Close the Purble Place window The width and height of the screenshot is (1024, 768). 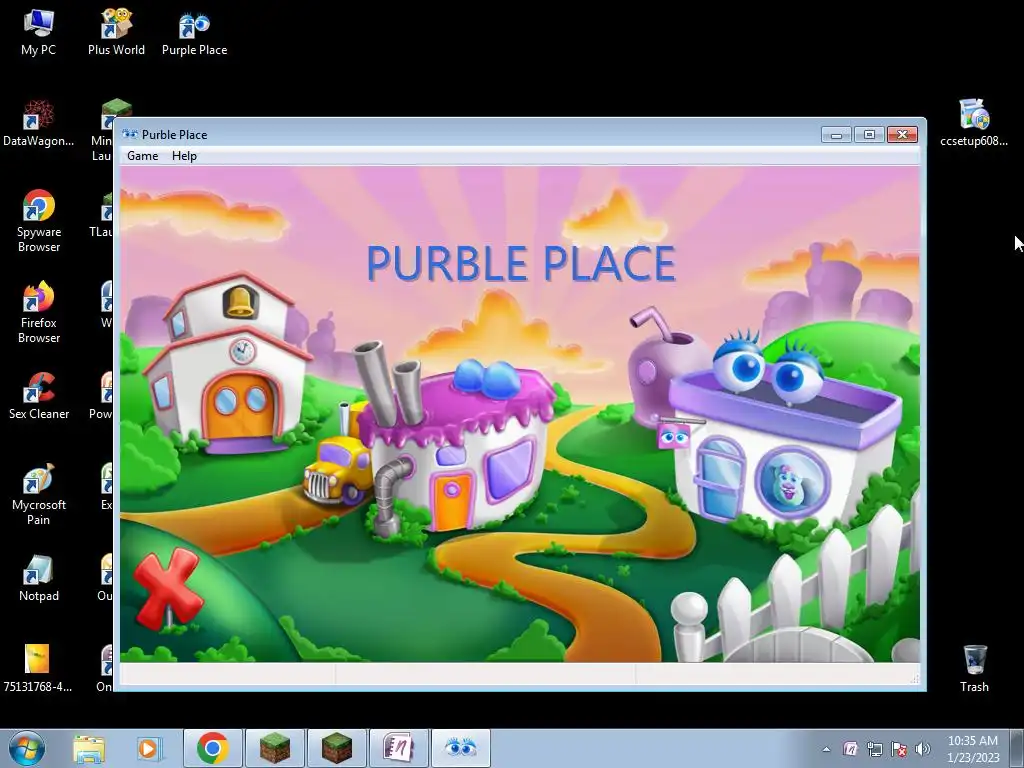[x=903, y=135]
